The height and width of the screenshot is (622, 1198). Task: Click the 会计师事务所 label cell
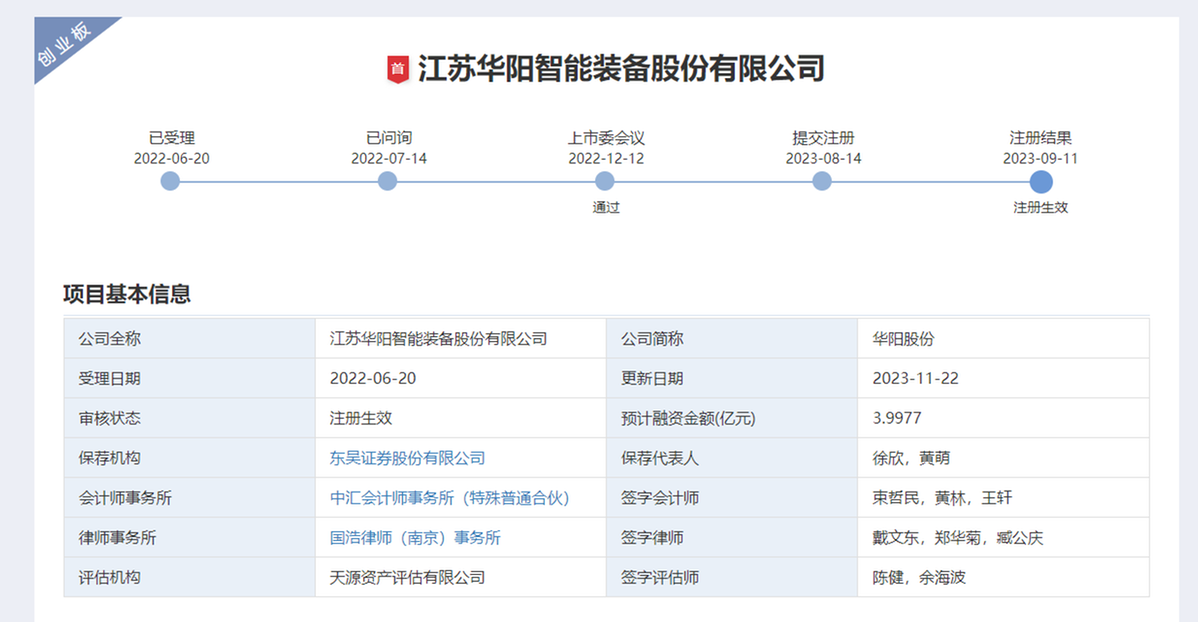pos(189,497)
